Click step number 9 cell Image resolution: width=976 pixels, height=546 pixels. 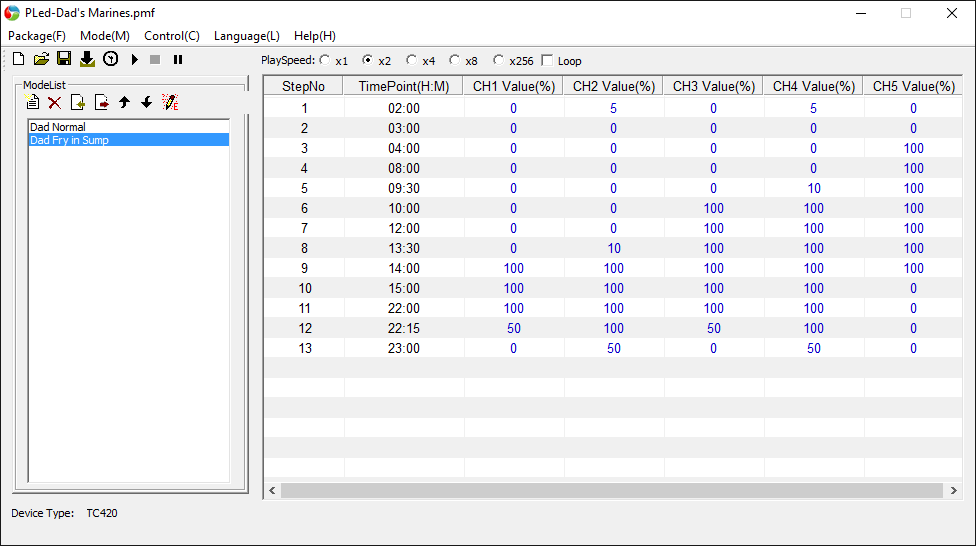tap(304, 268)
